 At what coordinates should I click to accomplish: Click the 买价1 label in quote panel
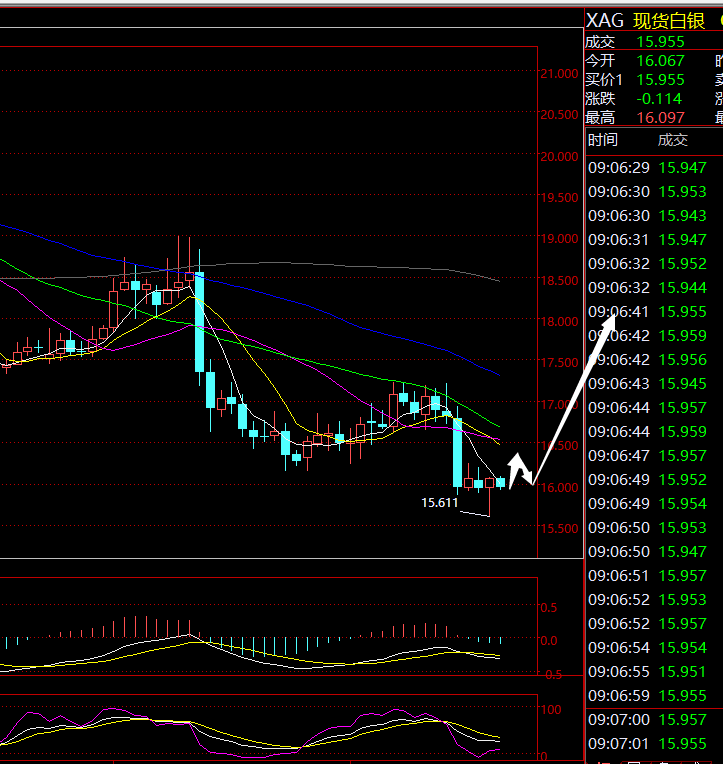pyautogui.click(x=604, y=80)
